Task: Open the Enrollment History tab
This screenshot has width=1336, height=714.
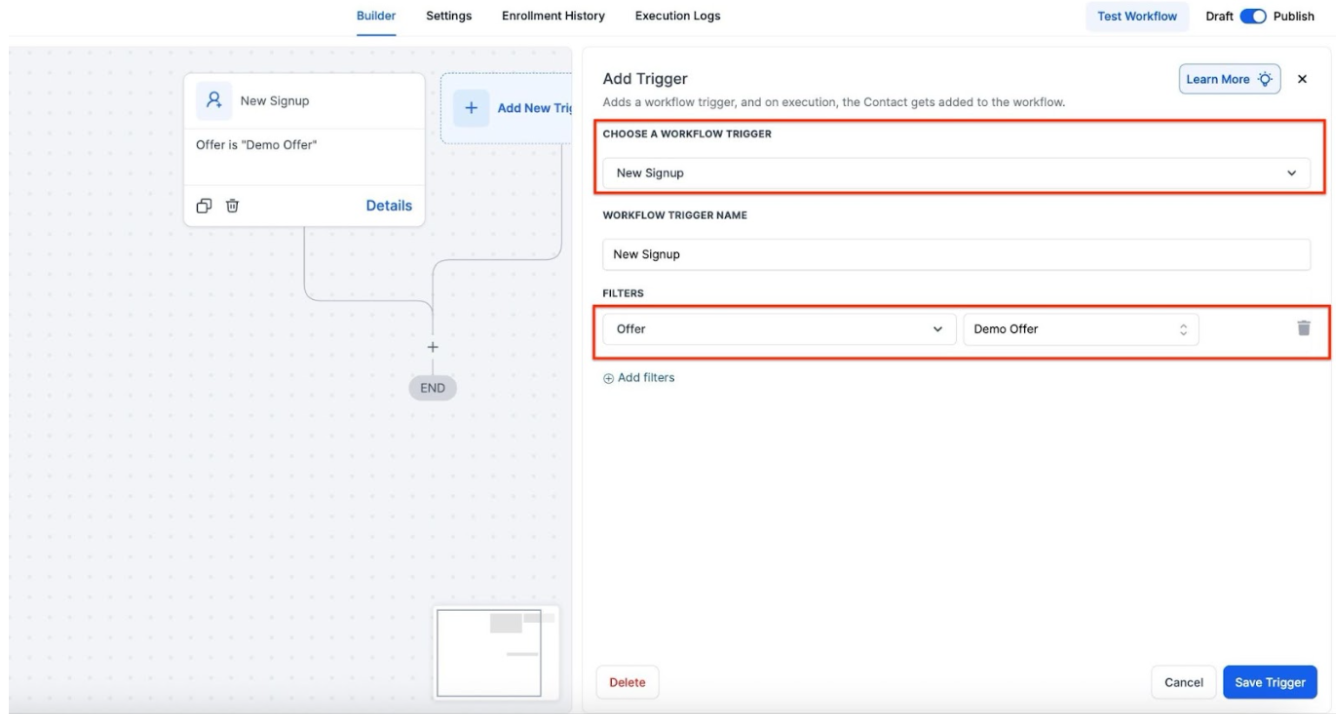Action: (553, 16)
